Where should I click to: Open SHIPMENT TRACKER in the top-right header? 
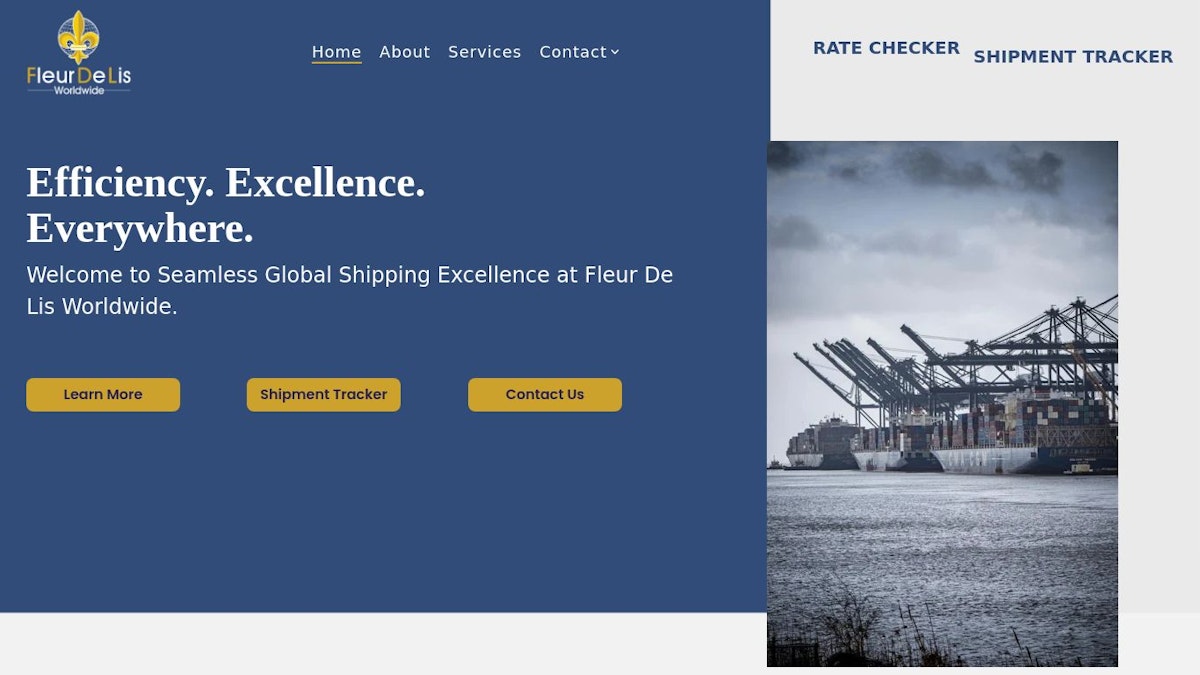click(1072, 57)
